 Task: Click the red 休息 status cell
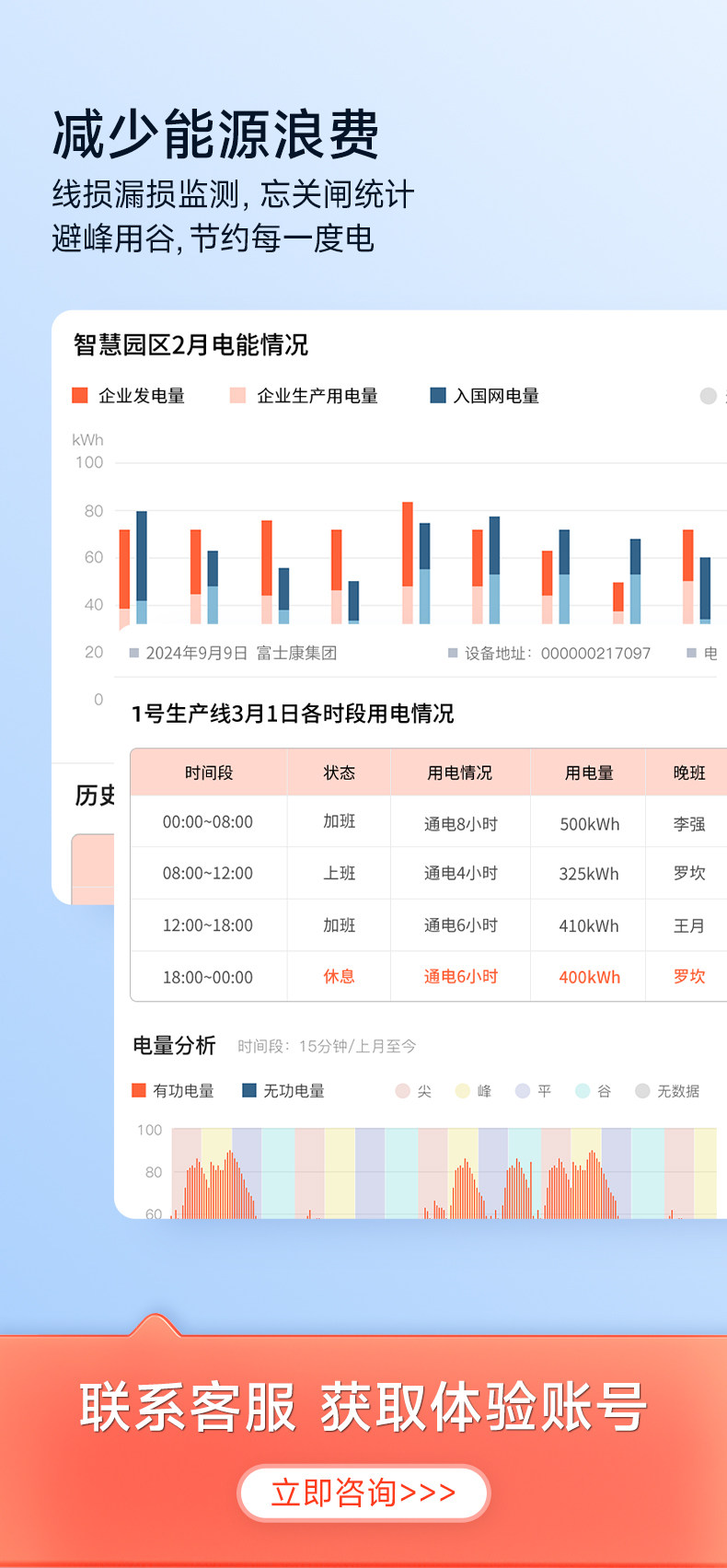(x=340, y=976)
